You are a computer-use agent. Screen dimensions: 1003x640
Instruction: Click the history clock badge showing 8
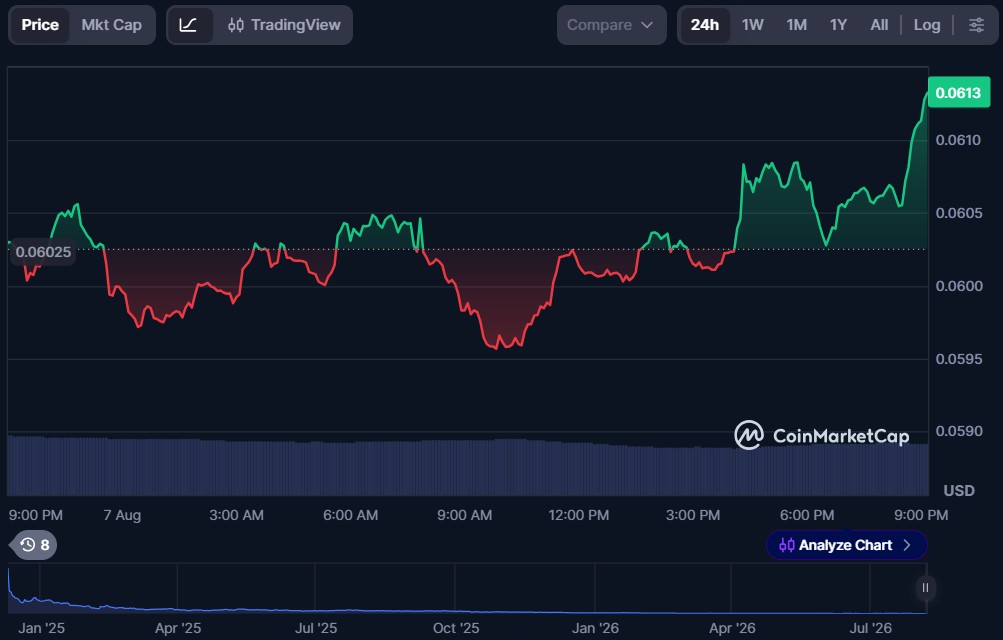click(x=34, y=545)
